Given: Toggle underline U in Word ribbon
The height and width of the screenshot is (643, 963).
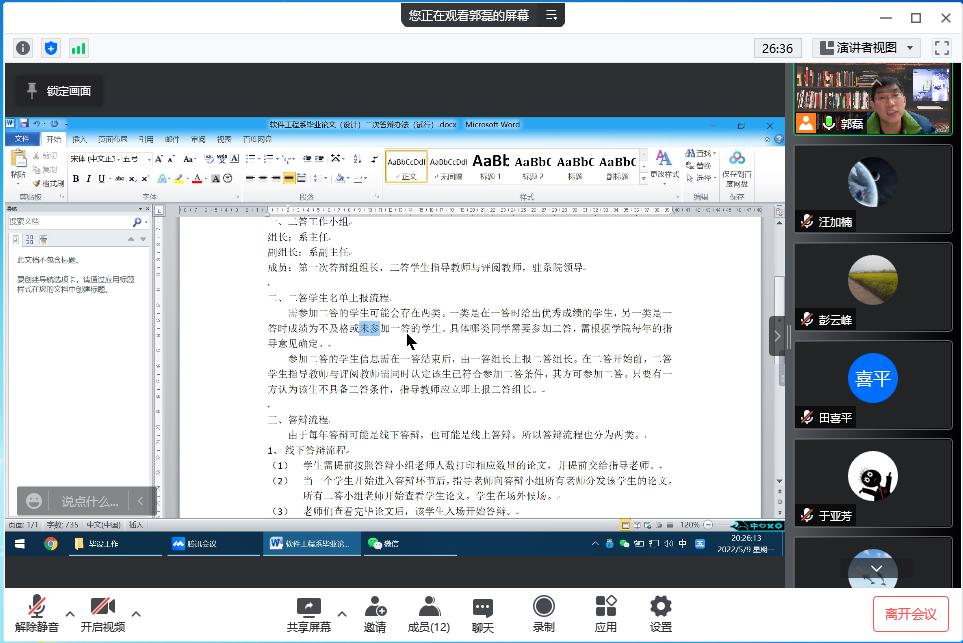Looking at the screenshot, I should [x=101, y=179].
